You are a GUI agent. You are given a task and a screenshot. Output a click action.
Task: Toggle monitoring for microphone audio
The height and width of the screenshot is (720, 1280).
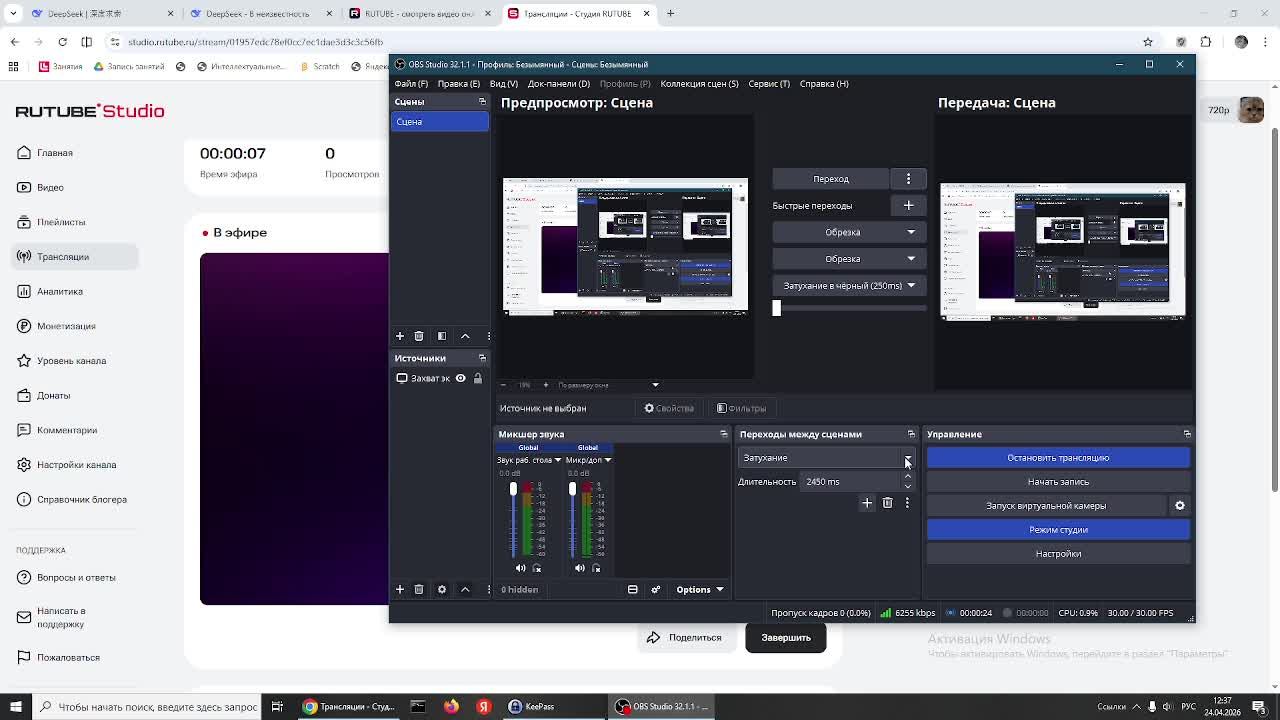596,568
